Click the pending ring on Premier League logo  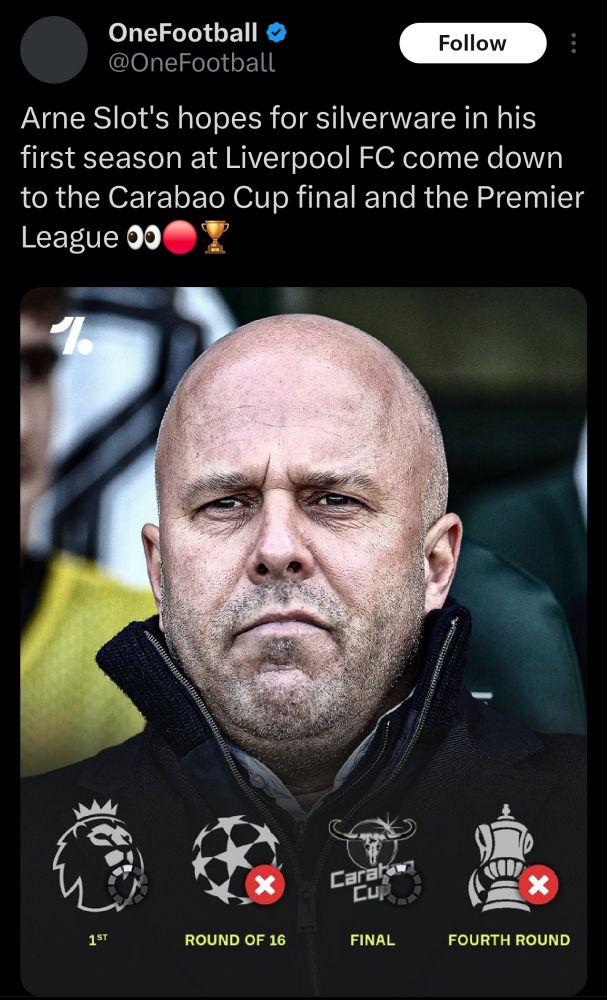pyautogui.click(x=128, y=885)
